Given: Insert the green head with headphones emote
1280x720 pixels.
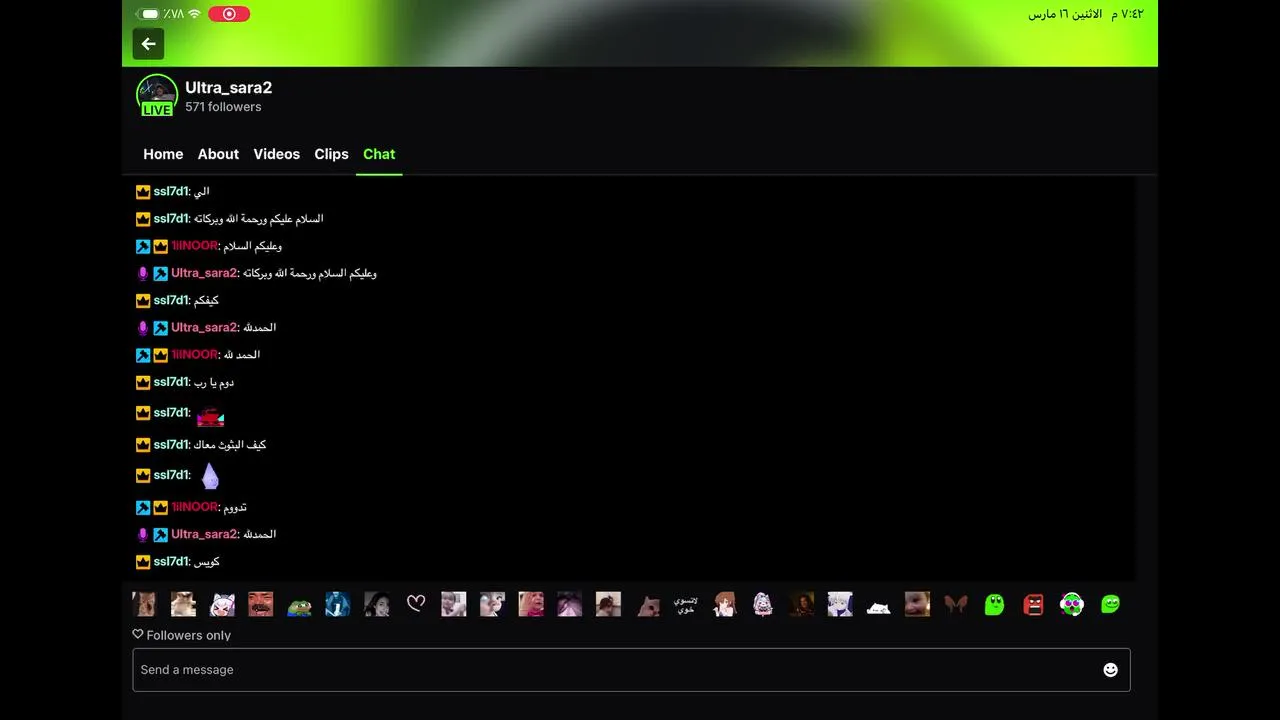Looking at the screenshot, I should [1072, 604].
